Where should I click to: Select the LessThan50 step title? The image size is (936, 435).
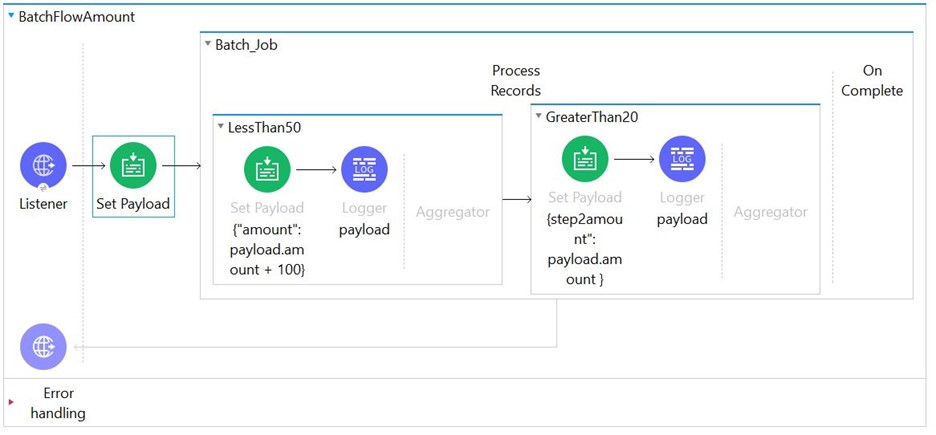click(264, 127)
